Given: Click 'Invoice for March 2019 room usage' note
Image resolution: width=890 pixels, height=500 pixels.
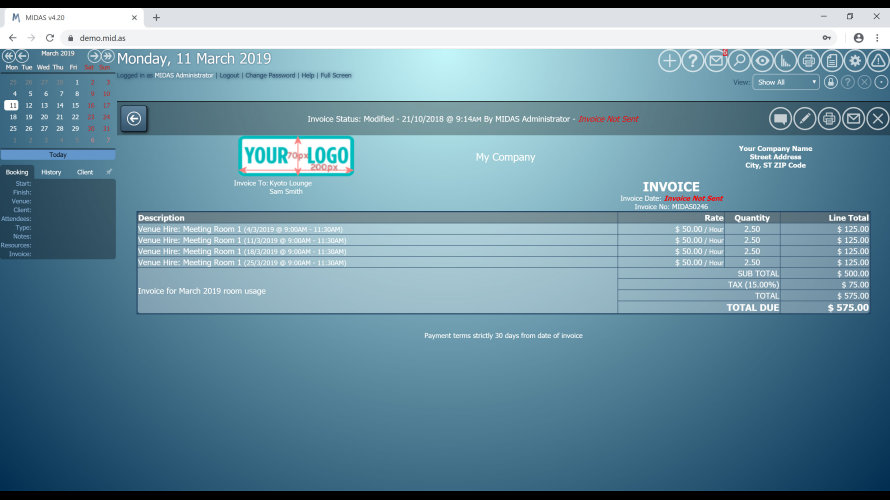Looking at the screenshot, I should pos(202,291).
